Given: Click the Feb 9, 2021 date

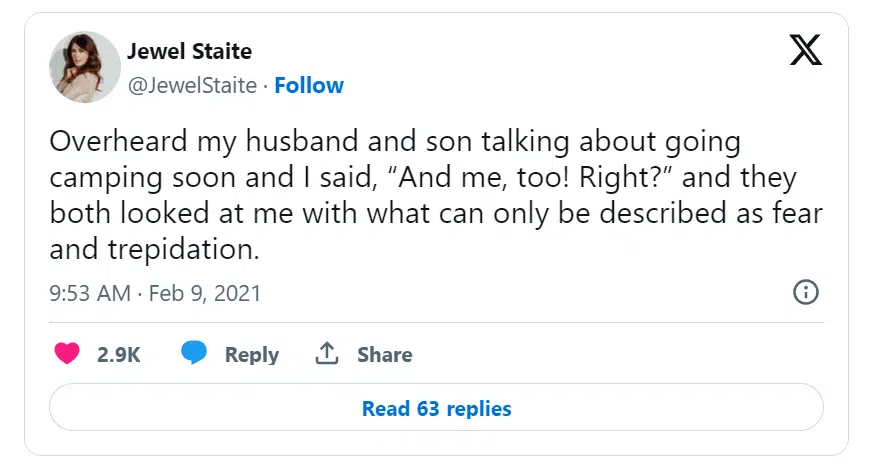Looking at the screenshot, I should coord(205,294).
